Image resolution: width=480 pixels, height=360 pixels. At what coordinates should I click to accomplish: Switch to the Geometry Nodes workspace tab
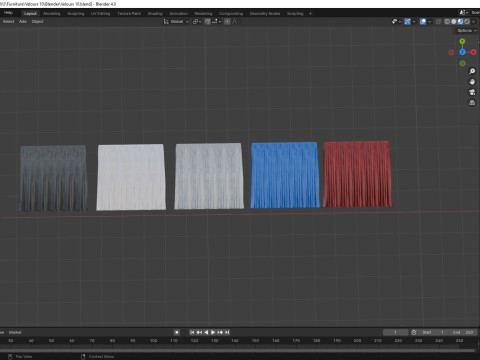(x=265, y=13)
